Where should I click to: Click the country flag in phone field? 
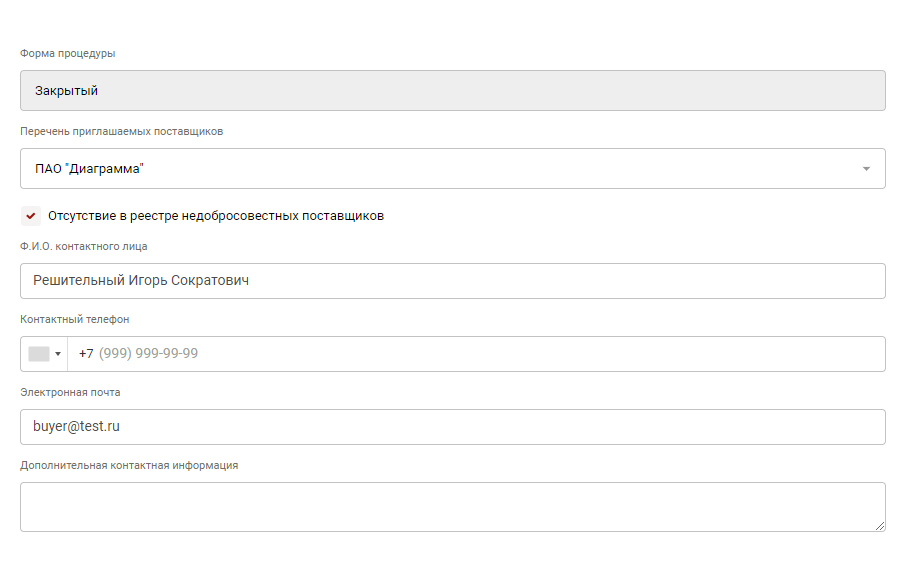pos(39,354)
